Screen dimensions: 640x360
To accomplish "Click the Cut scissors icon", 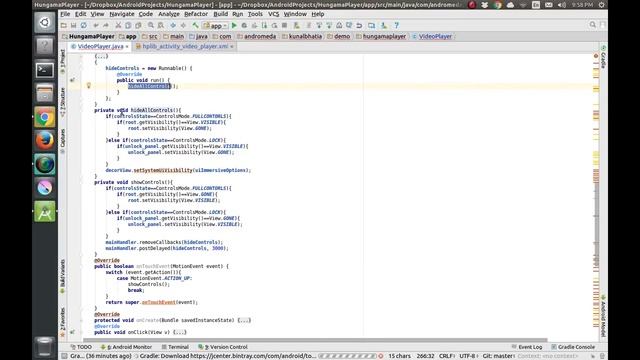I will [x=118, y=25].
